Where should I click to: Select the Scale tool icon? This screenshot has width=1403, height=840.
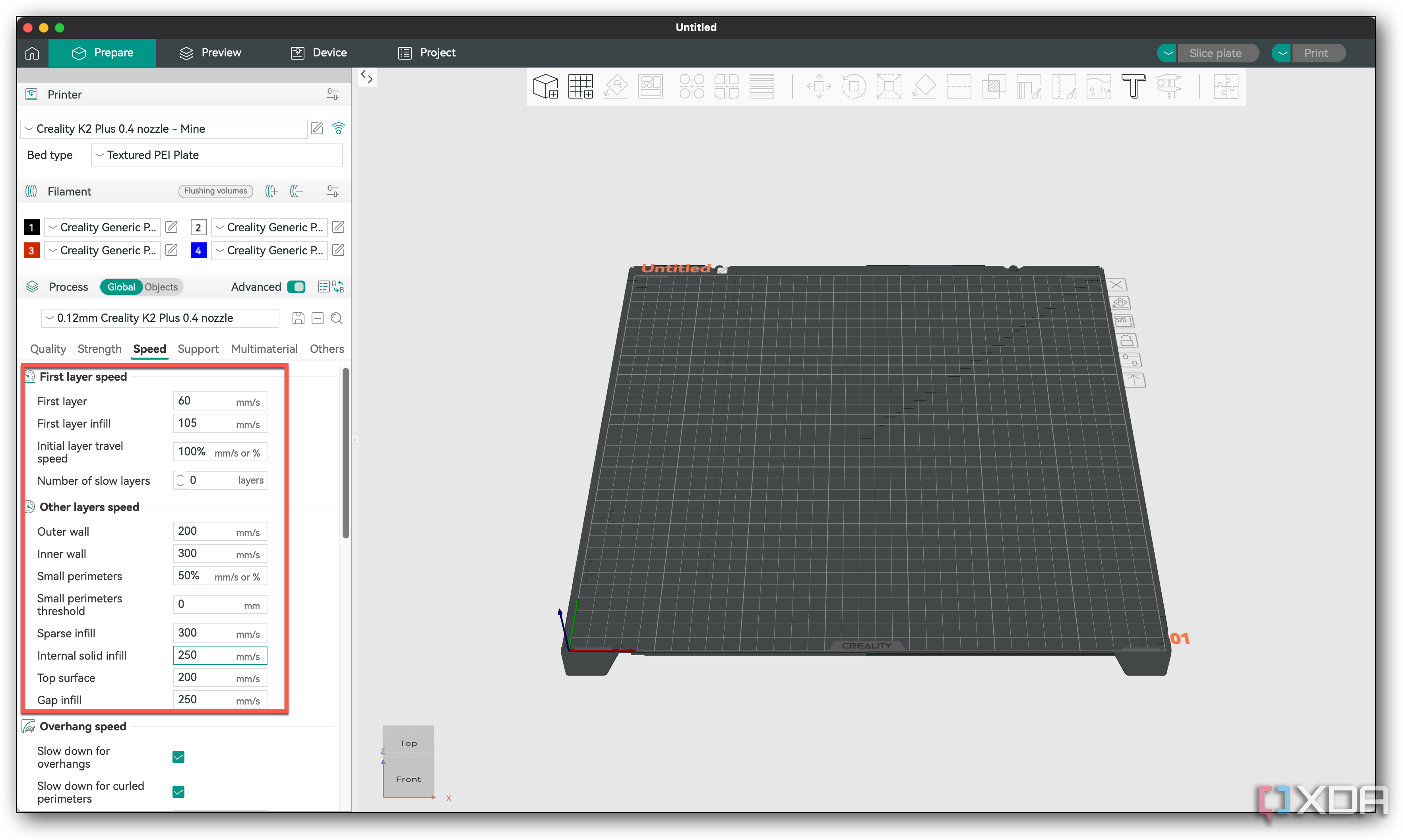(x=889, y=87)
